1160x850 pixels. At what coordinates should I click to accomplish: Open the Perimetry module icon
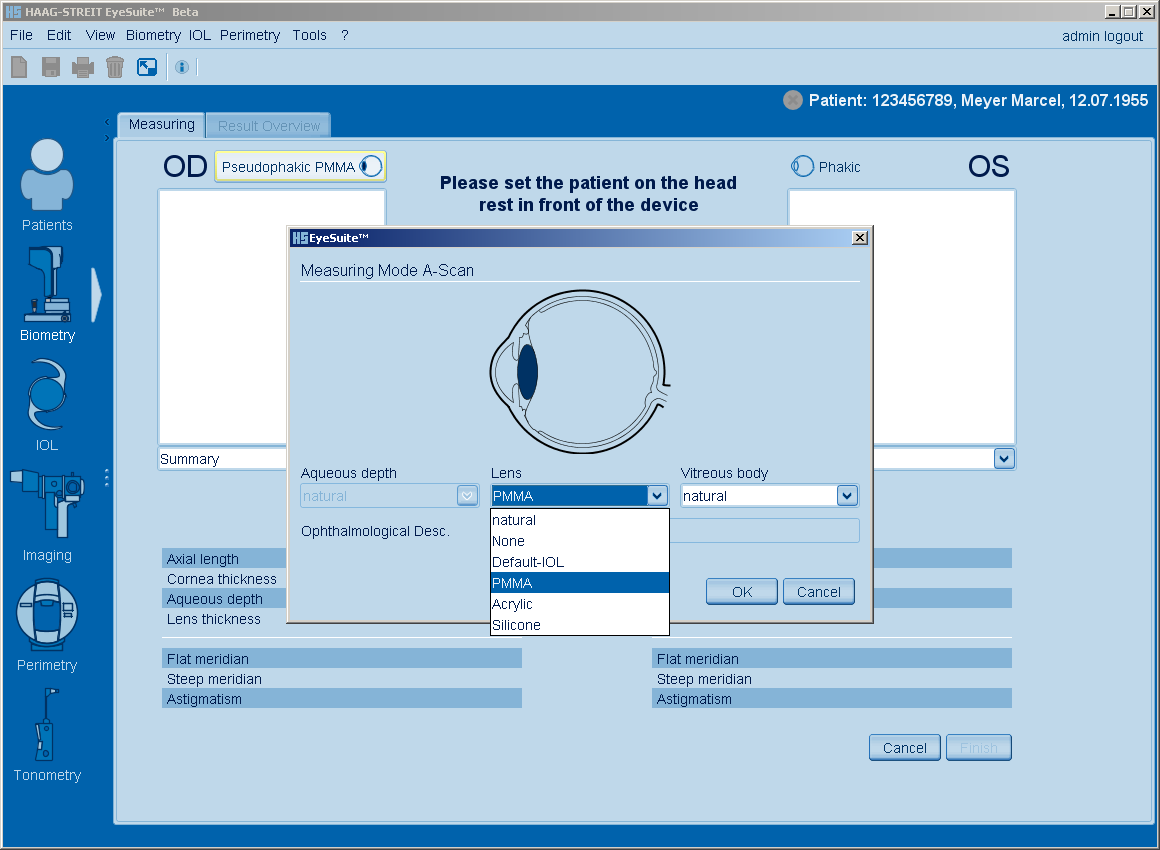pos(47,622)
